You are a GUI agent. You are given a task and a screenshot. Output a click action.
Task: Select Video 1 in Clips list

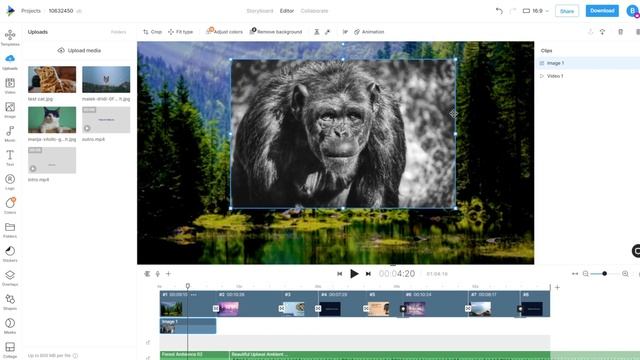pos(588,76)
